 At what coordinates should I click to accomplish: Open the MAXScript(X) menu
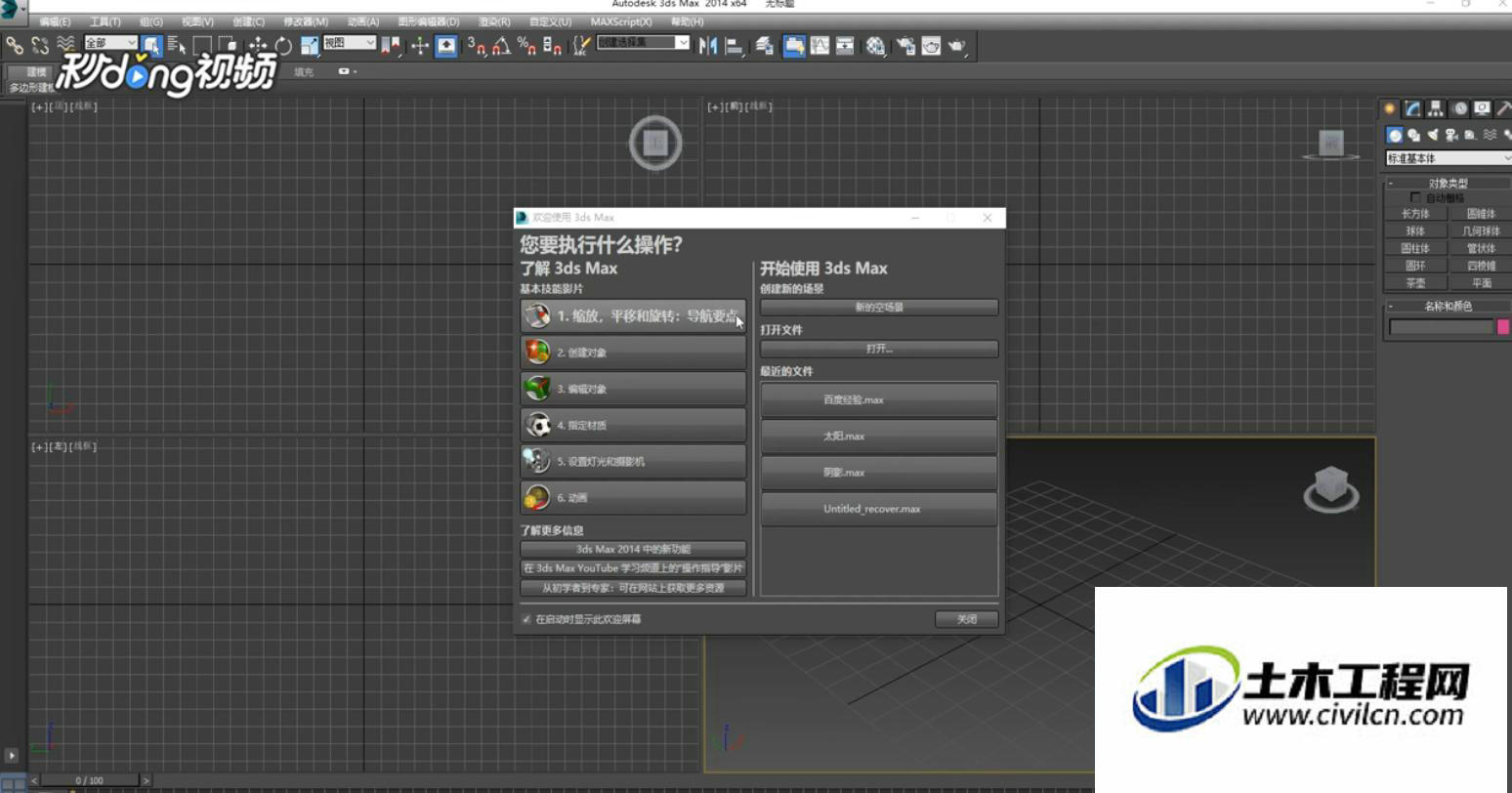tap(621, 21)
